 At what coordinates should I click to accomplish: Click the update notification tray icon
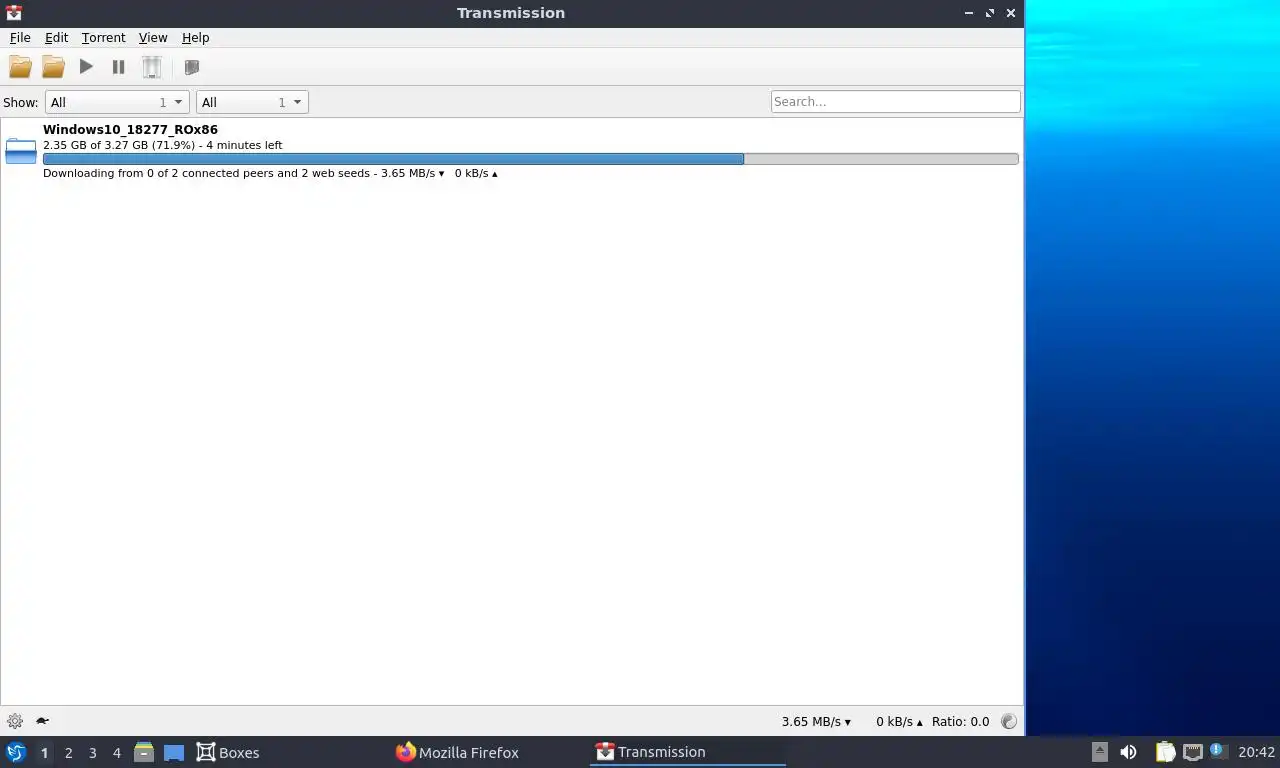tap(1217, 750)
